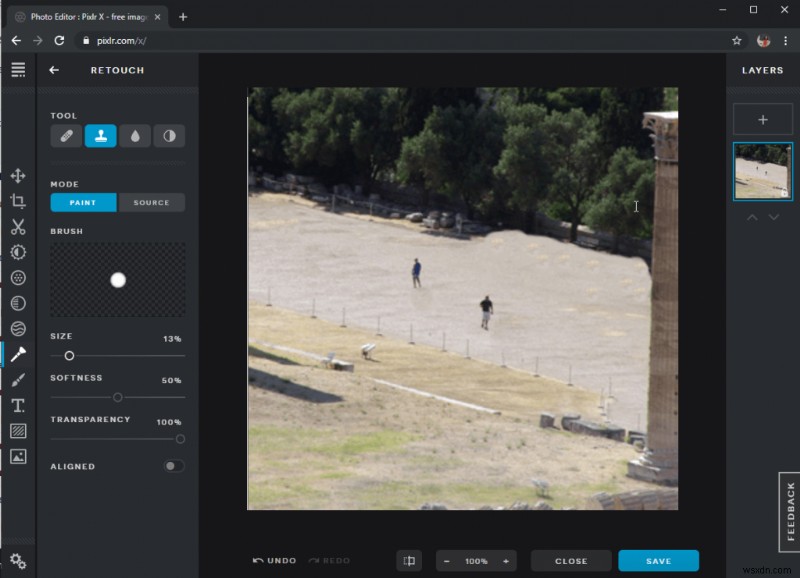Enable Paint mode

point(83,202)
